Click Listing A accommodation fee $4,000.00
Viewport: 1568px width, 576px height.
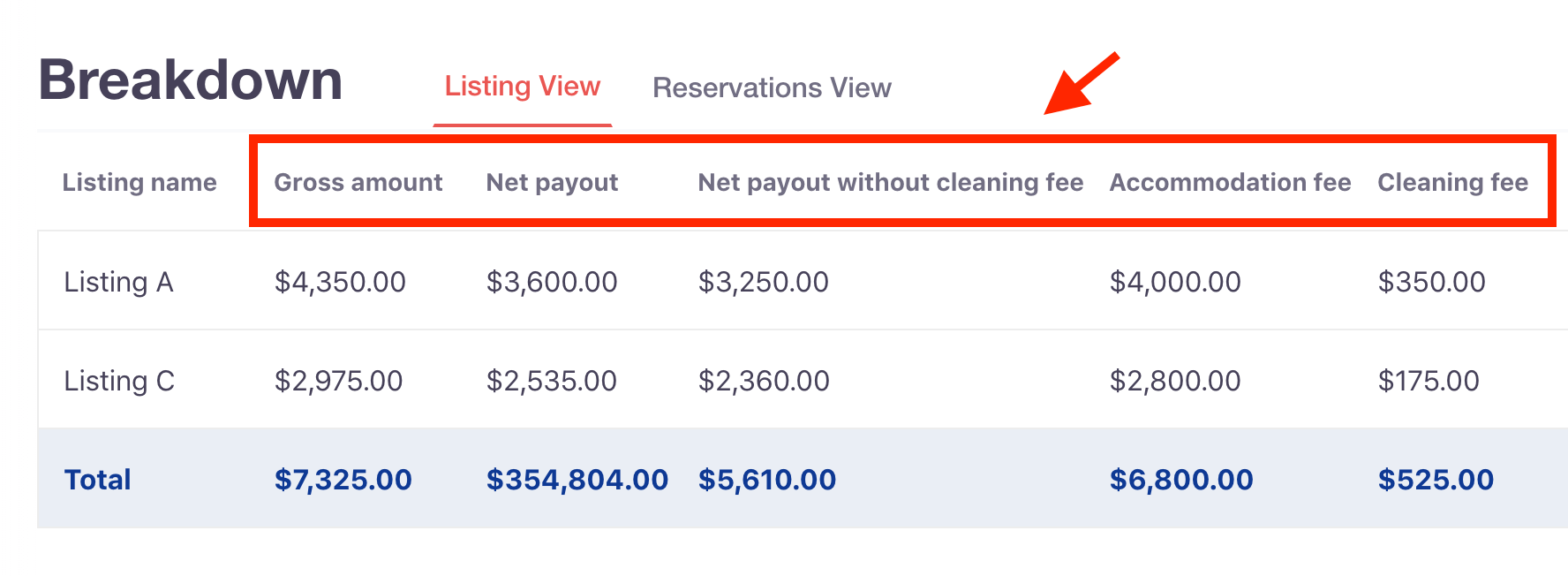[x=1175, y=282]
